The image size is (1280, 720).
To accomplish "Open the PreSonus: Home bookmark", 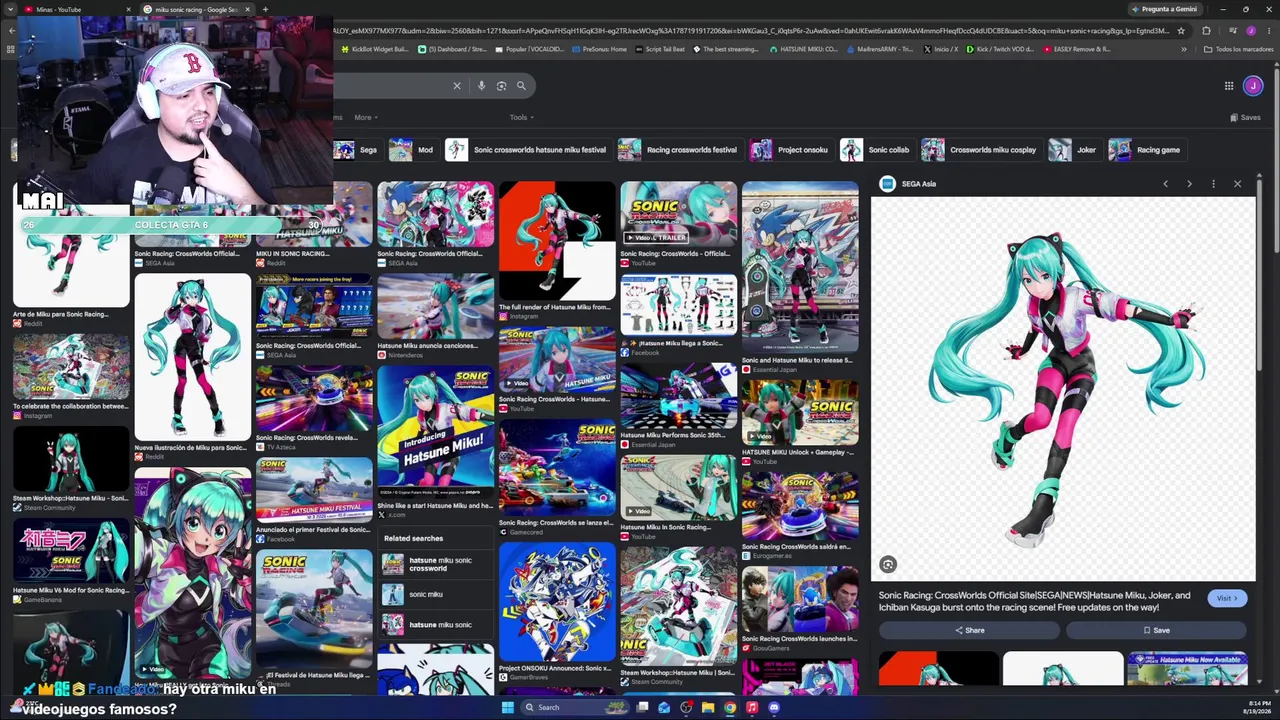I will point(599,49).
